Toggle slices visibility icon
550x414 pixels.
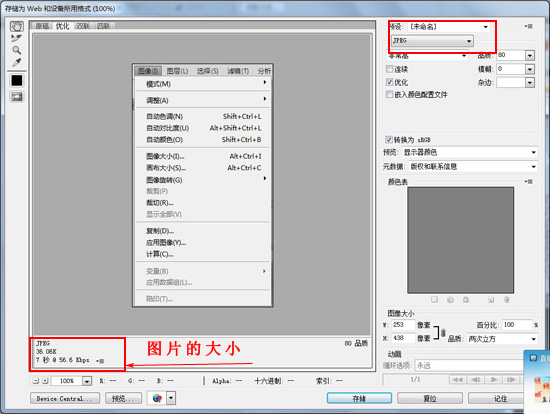[17, 96]
